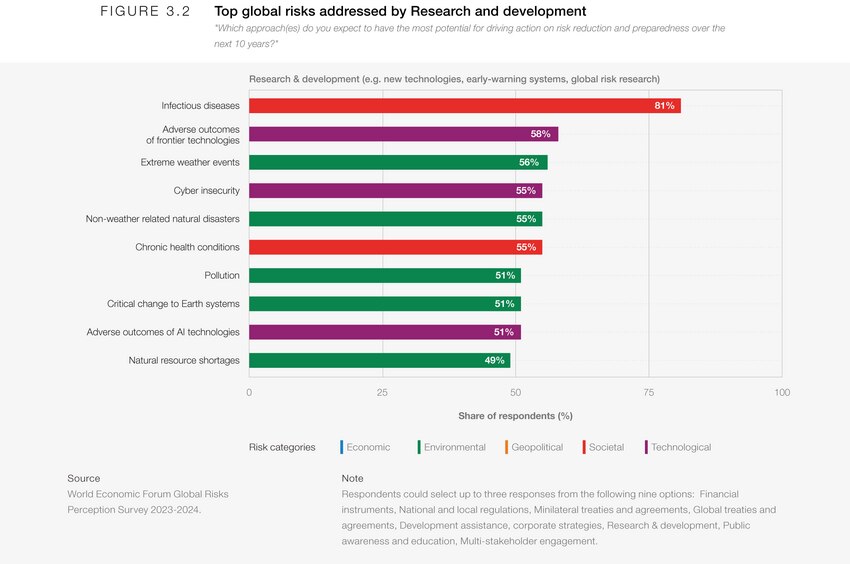Select the Cyber insecurity 55% bar

396,190
